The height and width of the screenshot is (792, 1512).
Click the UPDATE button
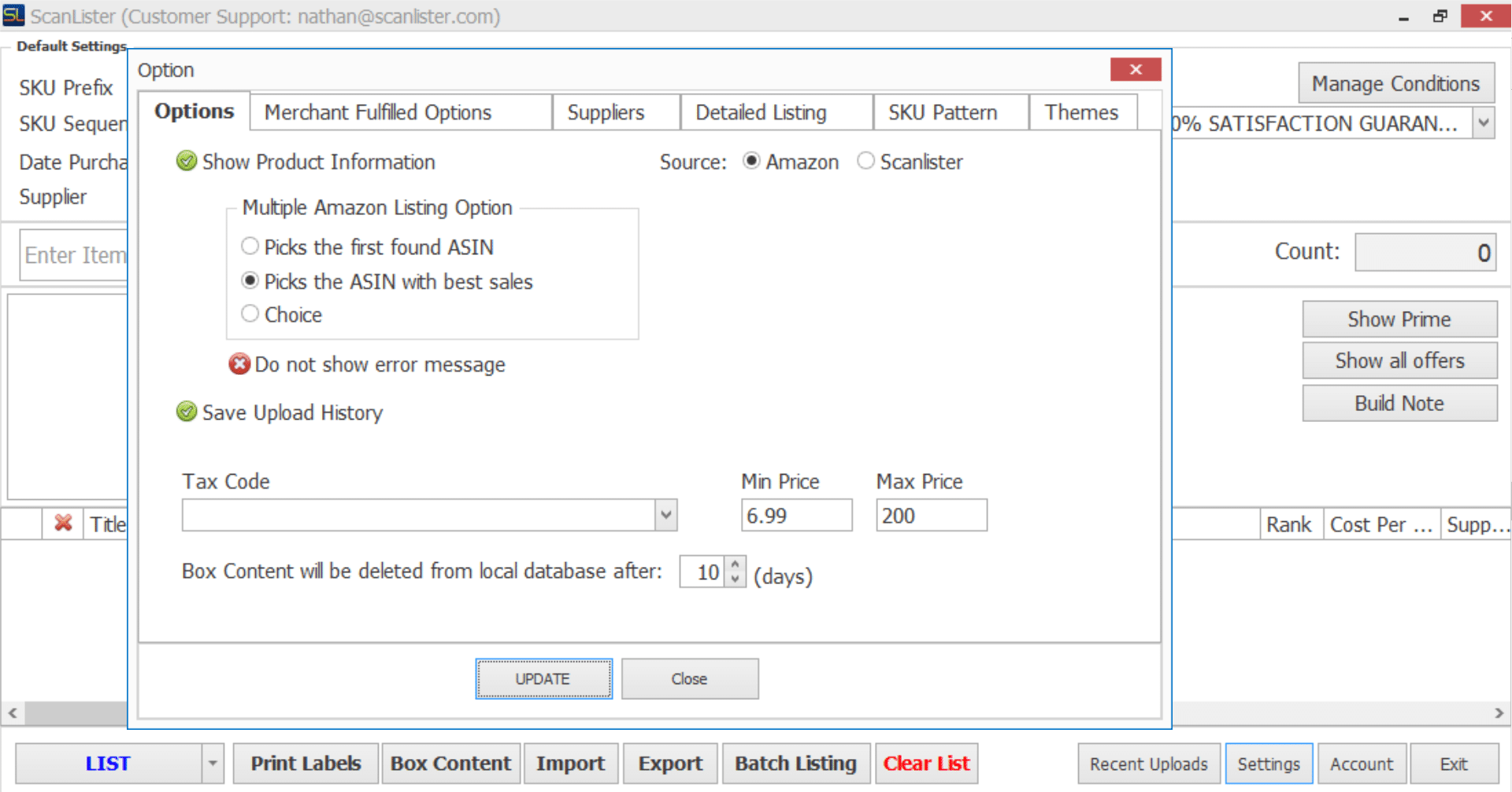543,679
